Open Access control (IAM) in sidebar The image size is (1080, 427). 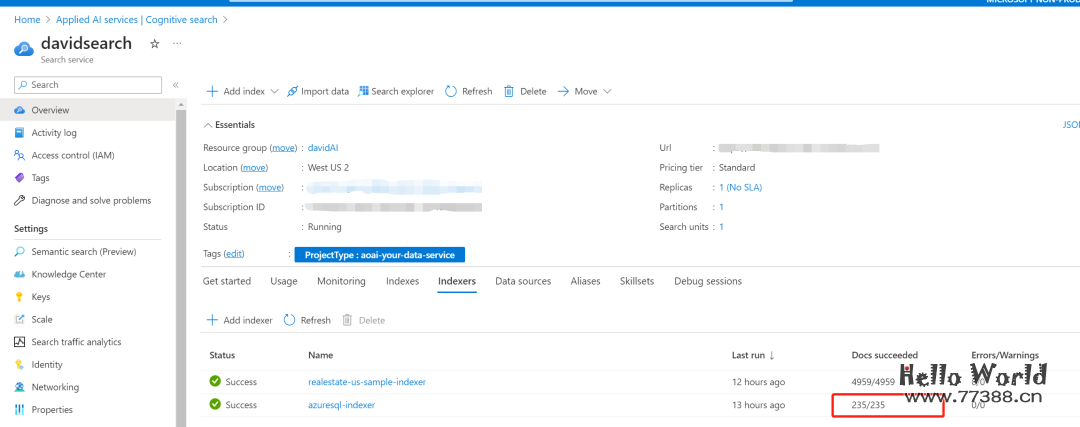point(72,155)
